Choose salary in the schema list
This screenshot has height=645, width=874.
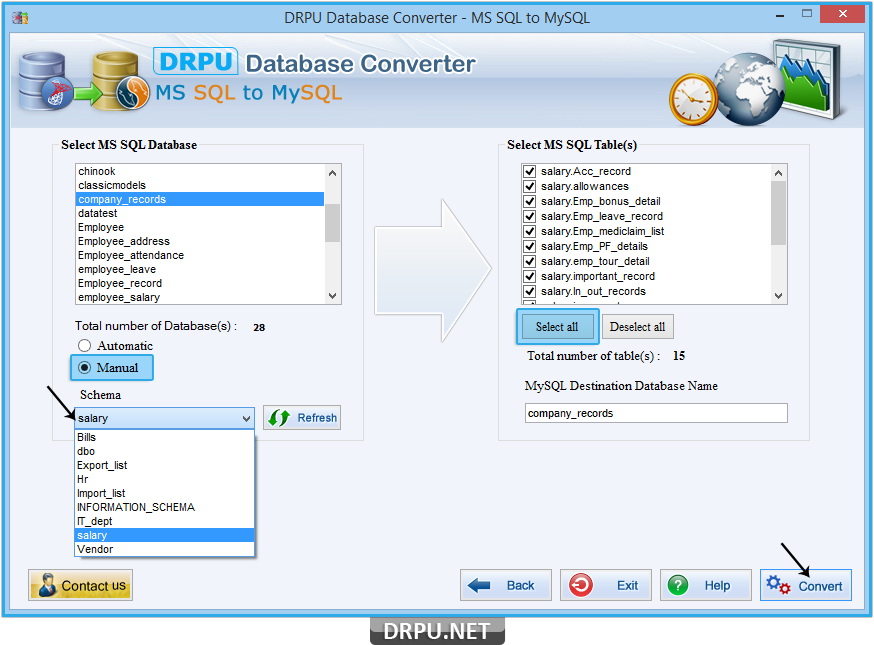click(x=164, y=535)
